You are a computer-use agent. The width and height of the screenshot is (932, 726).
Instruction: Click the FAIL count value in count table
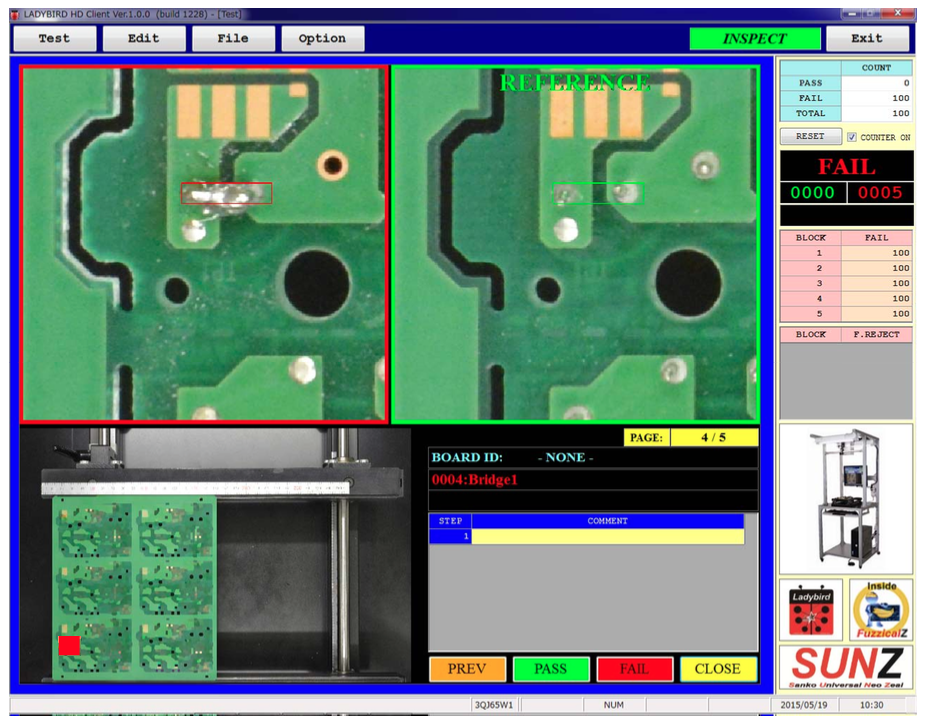[877, 98]
